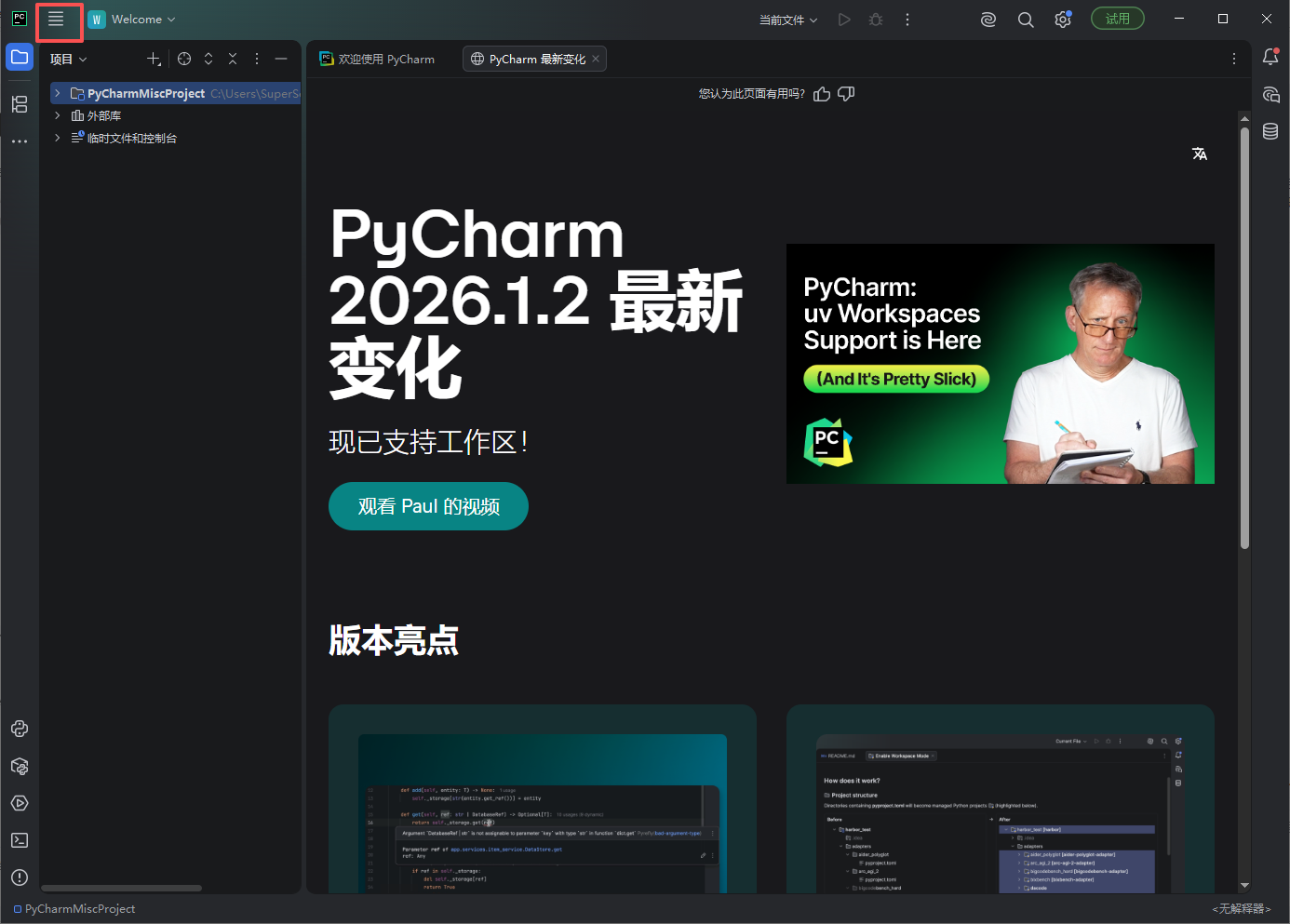
Task: Click the translate language icon
Action: click(1200, 154)
